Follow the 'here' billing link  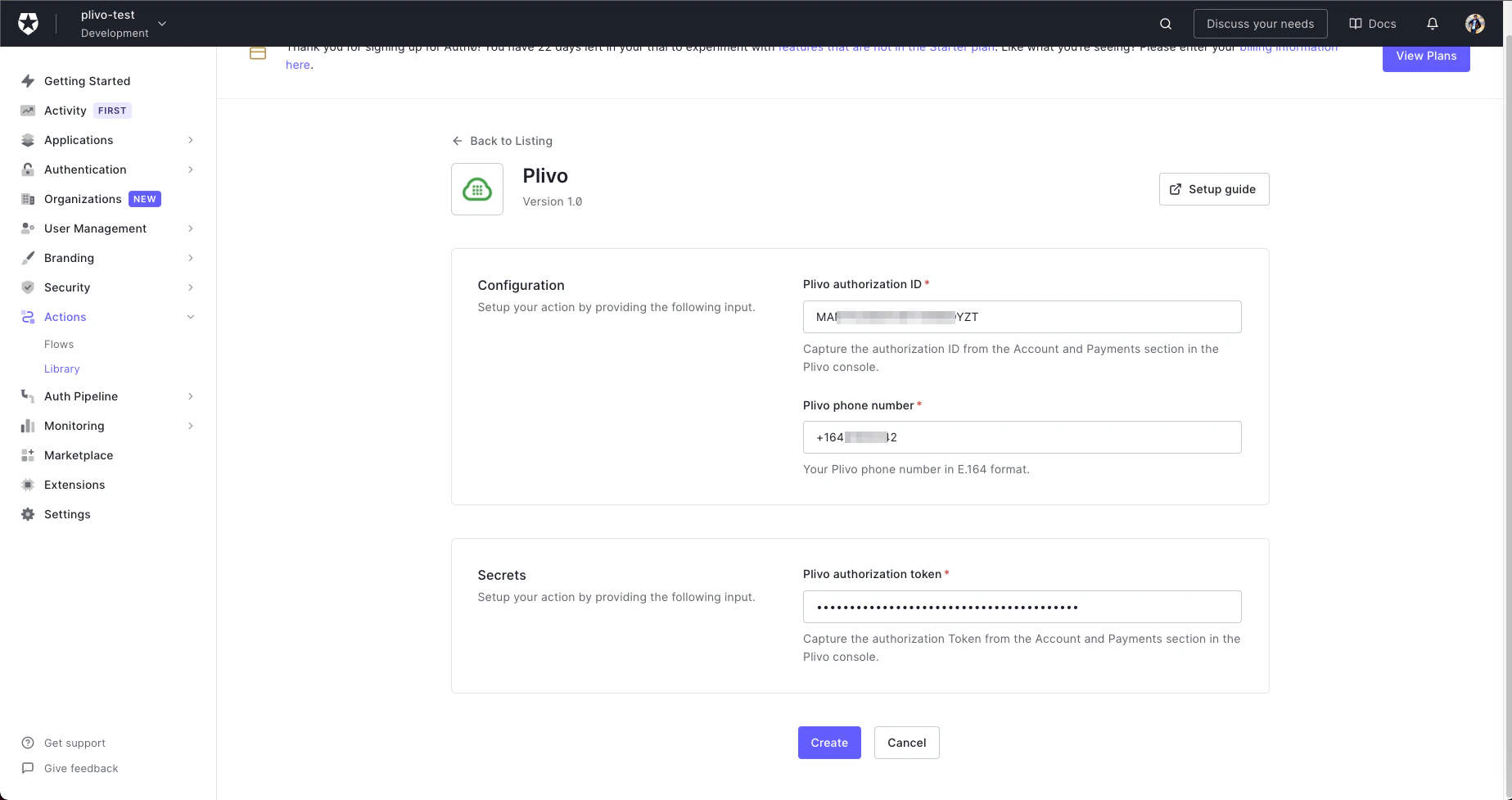click(298, 65)
